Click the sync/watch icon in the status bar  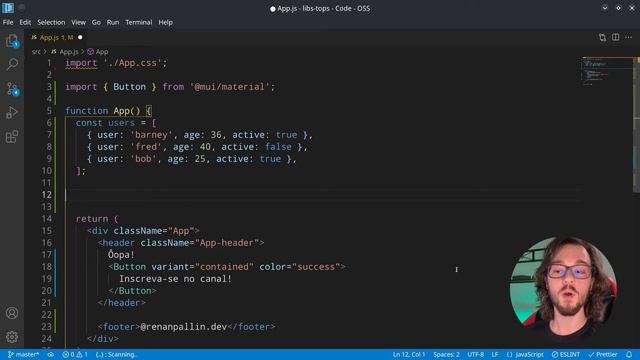(51, 354)
